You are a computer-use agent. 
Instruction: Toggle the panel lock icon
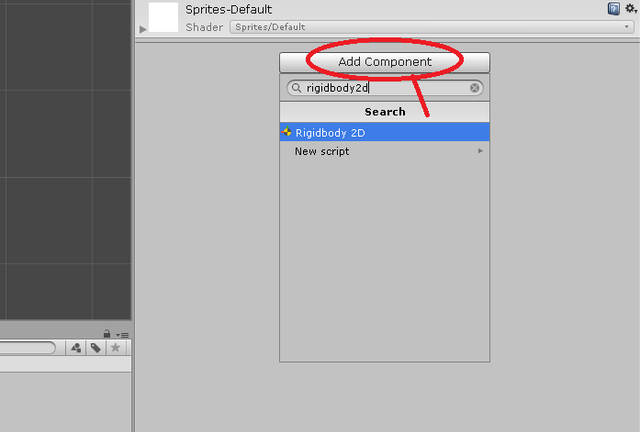point(106,334)
